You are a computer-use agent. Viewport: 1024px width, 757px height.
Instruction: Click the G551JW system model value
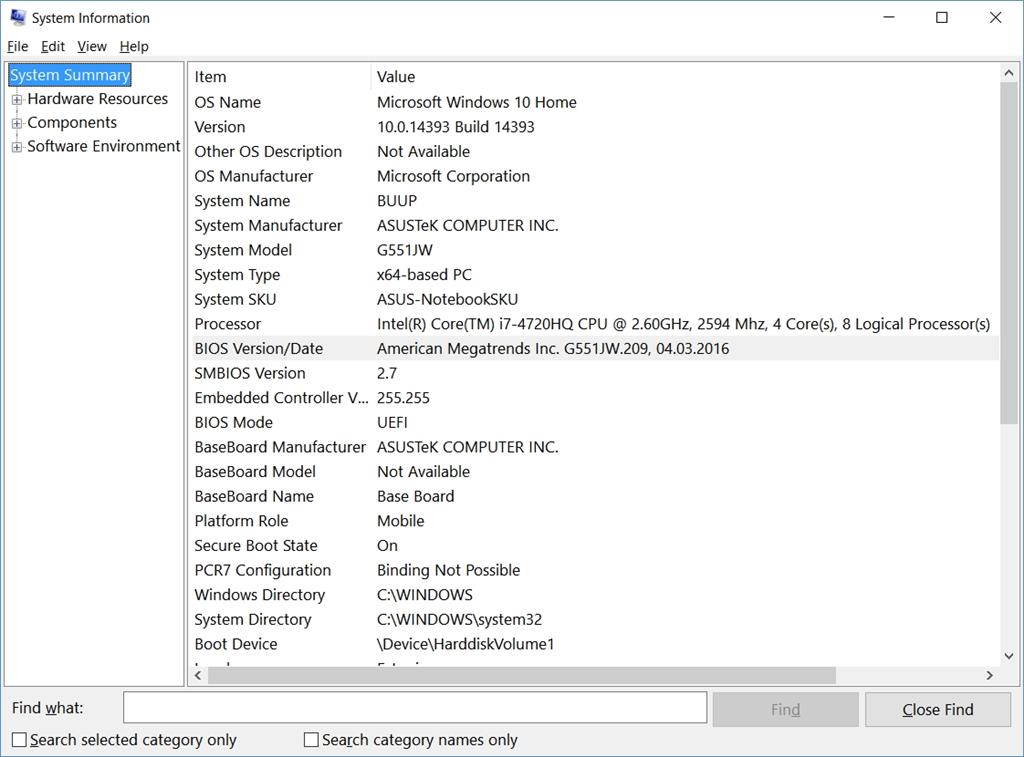click(405, 250)
